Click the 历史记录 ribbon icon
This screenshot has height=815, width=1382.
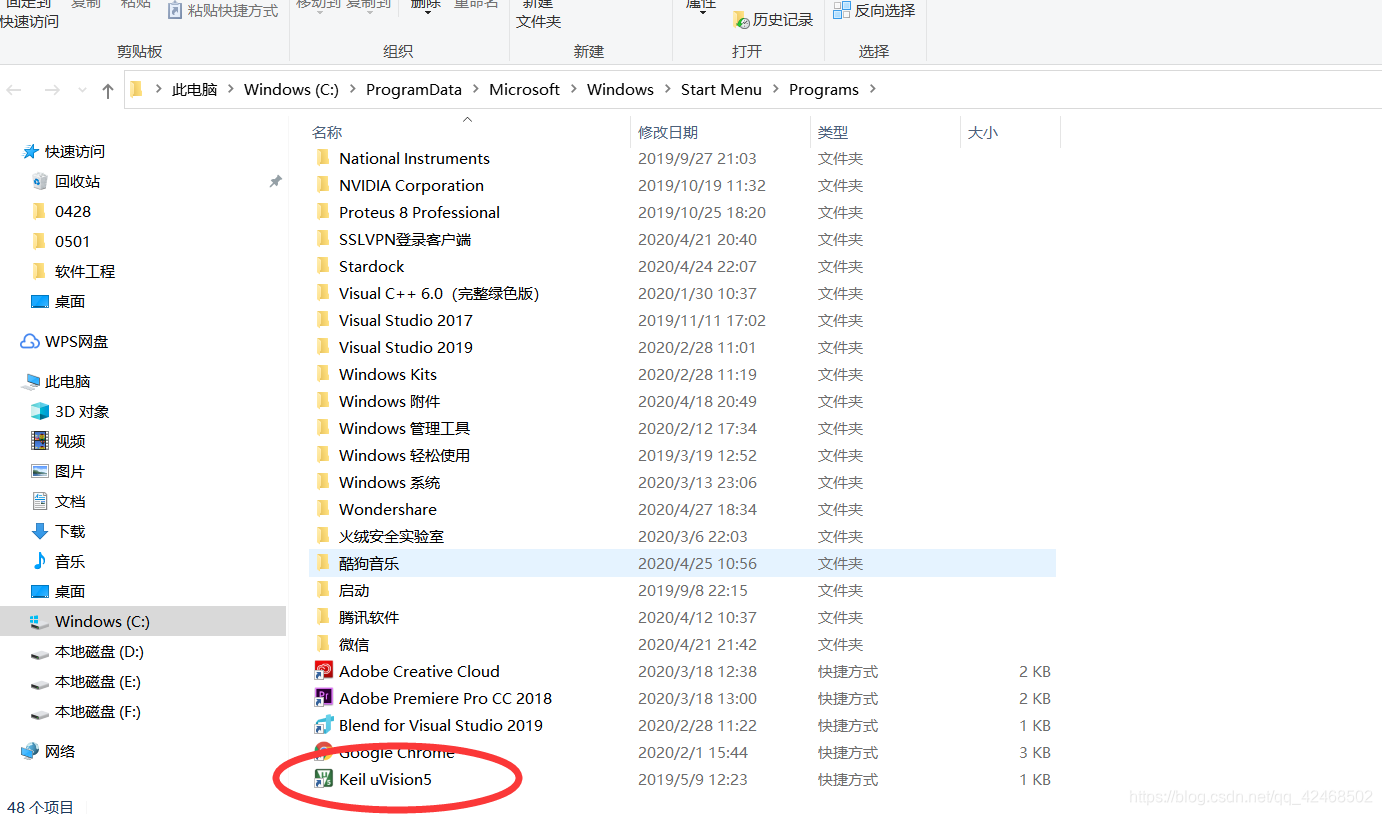(x=741, y=19)
